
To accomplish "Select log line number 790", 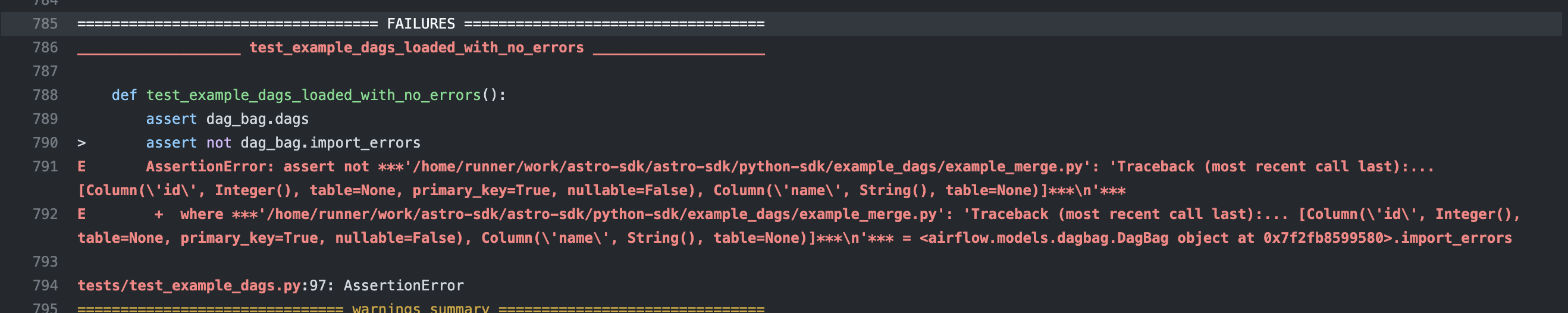I will [45, 142].
